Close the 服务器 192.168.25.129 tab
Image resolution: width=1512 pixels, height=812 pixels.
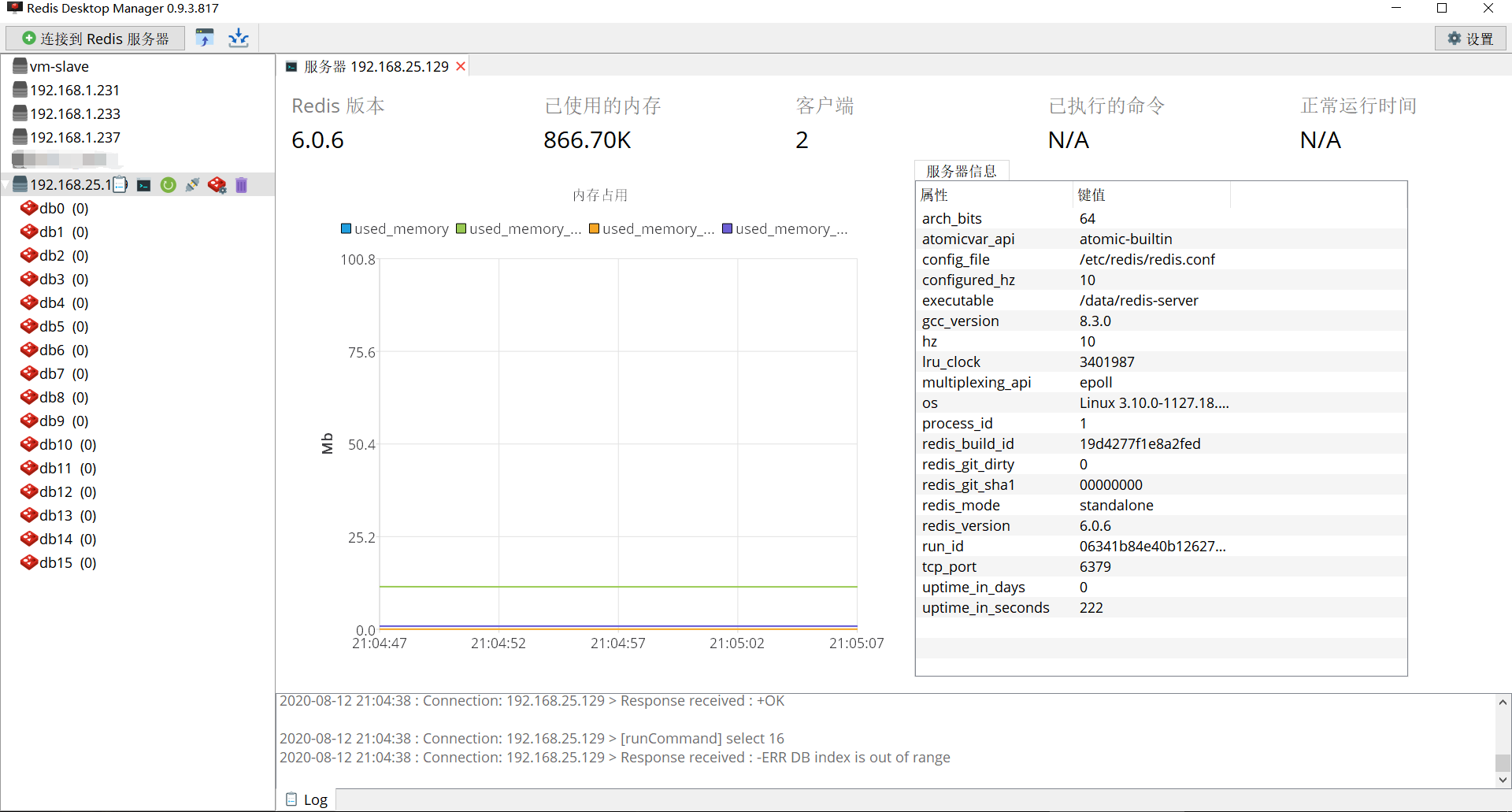pyautogui.click(x=461, y=66)
